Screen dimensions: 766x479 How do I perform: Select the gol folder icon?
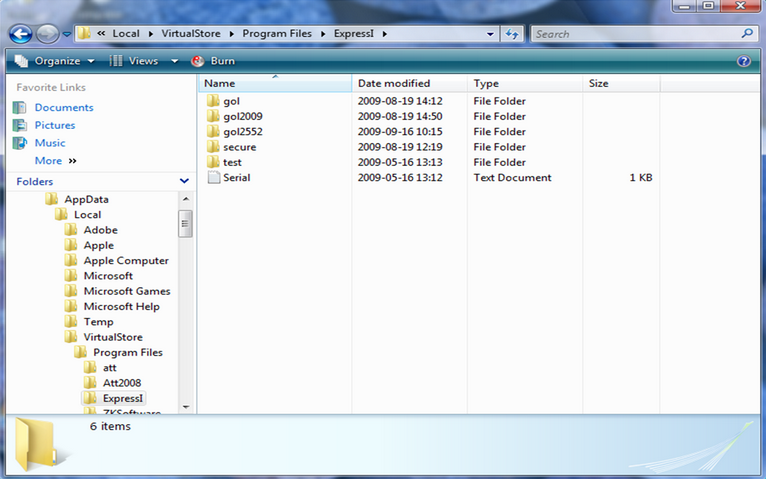click(x=213, y=101)
